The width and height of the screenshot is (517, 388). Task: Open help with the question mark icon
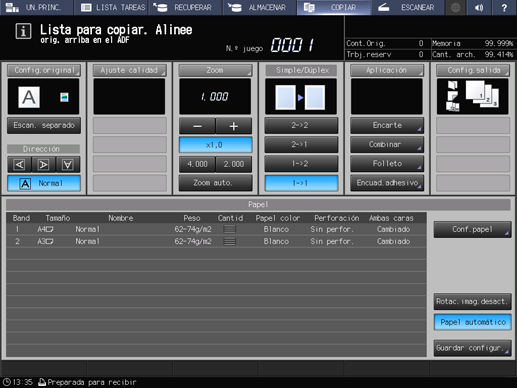pos(504,7)
